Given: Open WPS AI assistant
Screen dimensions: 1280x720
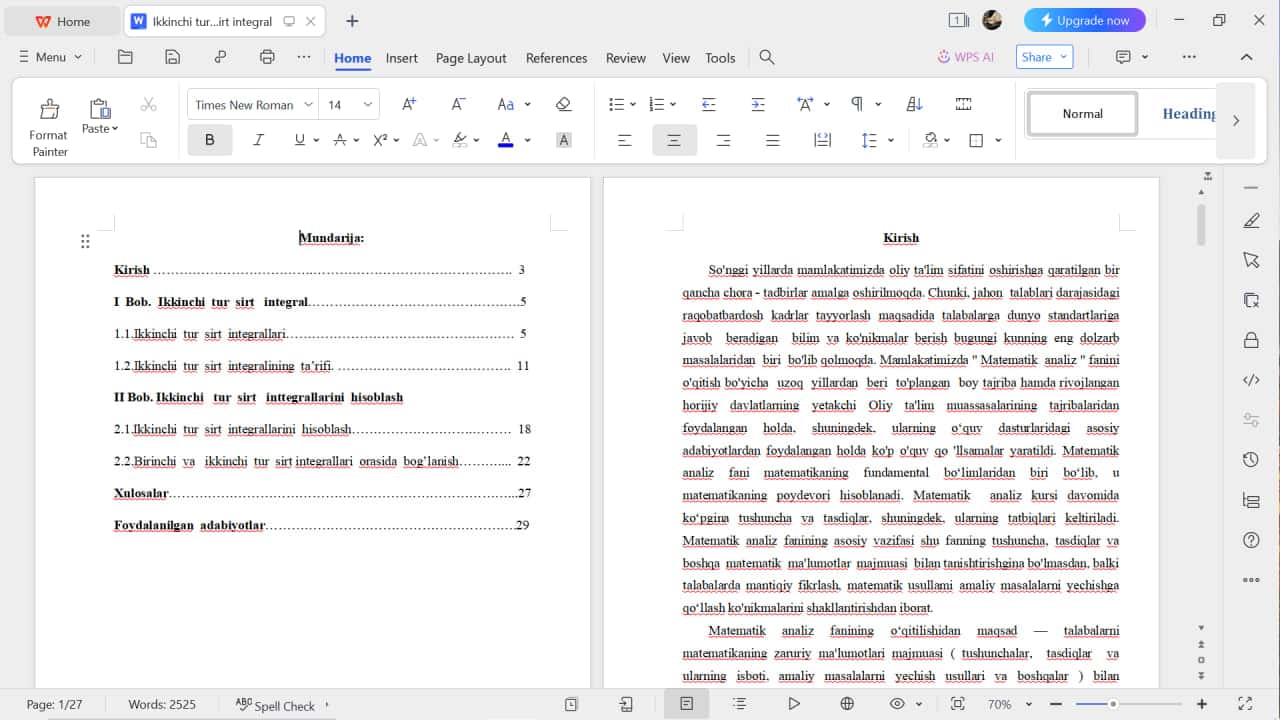Looking at the screenshot, I should tap(966, 57).
